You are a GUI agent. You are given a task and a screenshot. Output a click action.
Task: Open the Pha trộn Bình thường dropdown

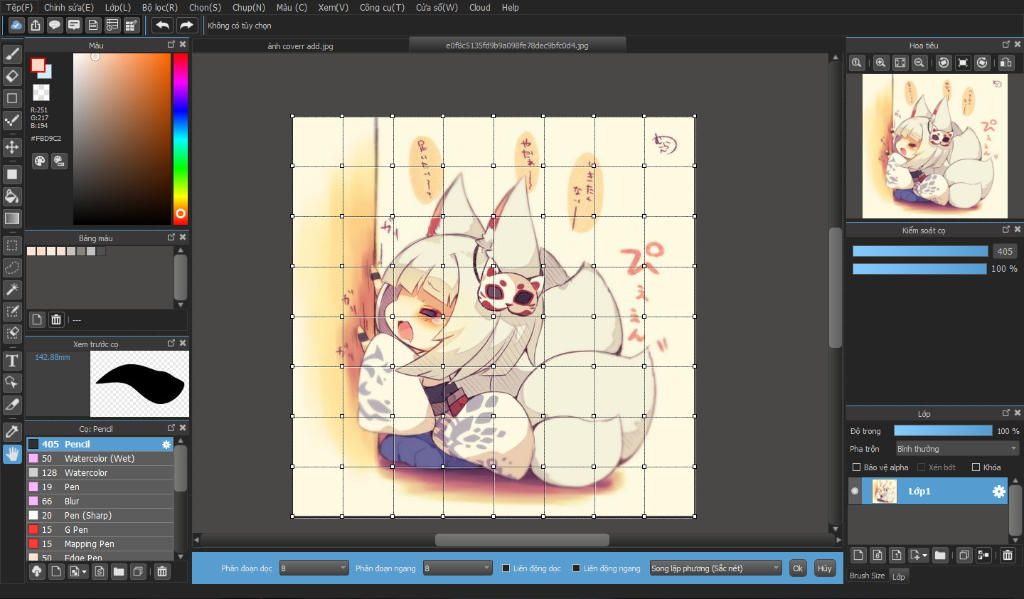click(x=957, y=449)
